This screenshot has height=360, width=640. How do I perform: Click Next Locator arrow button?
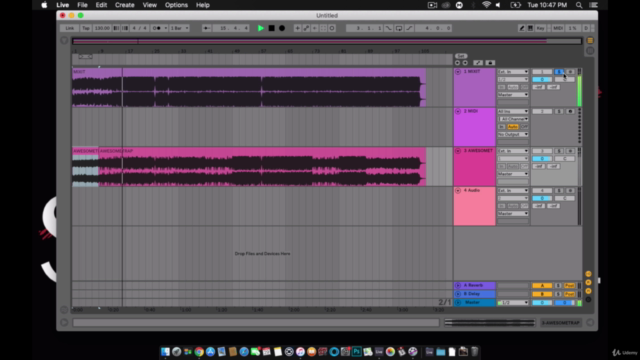465,63
